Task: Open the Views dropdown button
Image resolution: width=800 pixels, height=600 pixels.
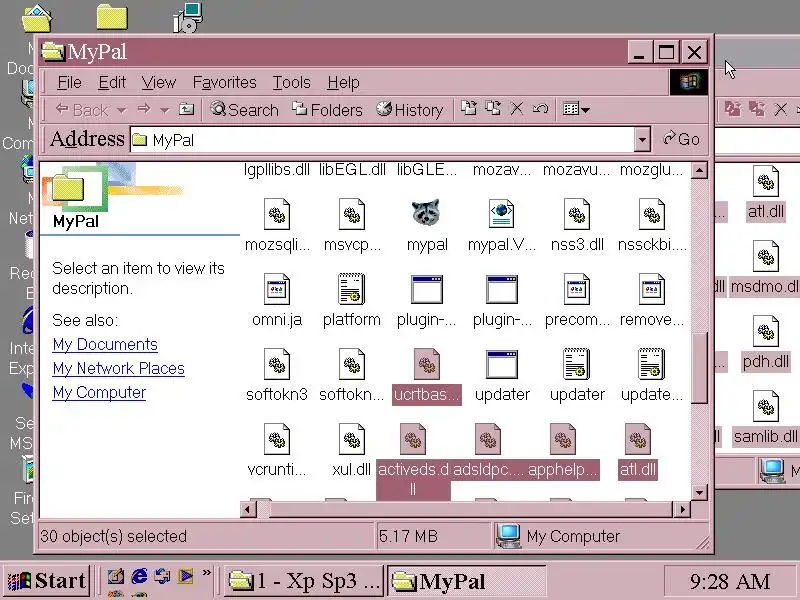Action: (x=577, y=109)
